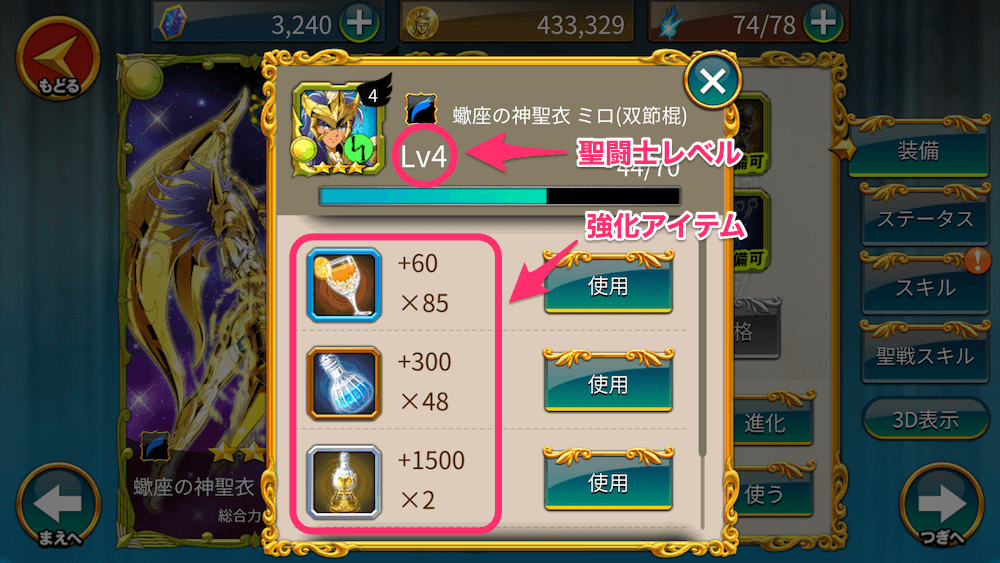Tap the plus icon next to 3,240 gems
The height and width of the screenshot is (563, 1000).
(359, 22)
